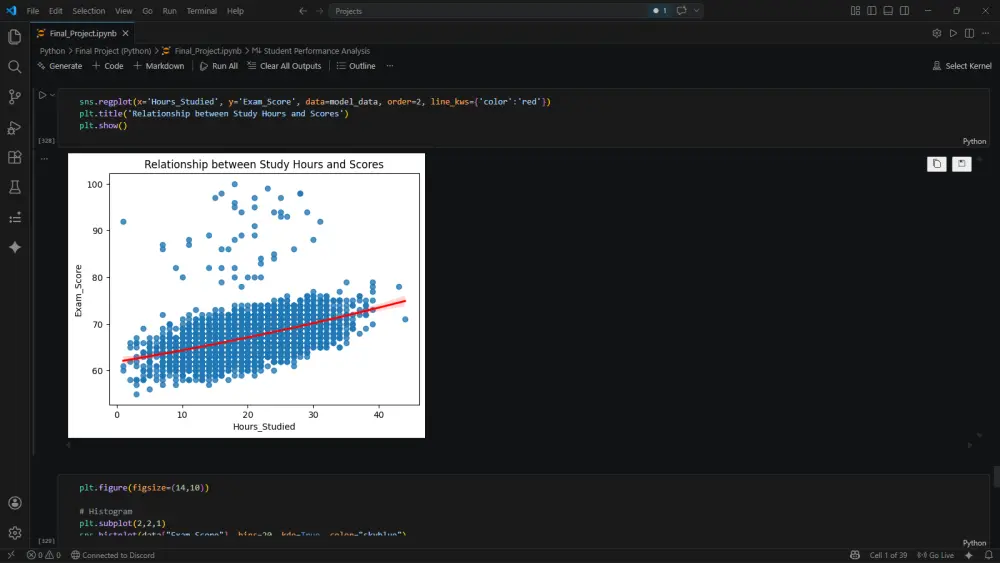
Task: Open the Manage gear at bottom left
Action: coord(15,533)
